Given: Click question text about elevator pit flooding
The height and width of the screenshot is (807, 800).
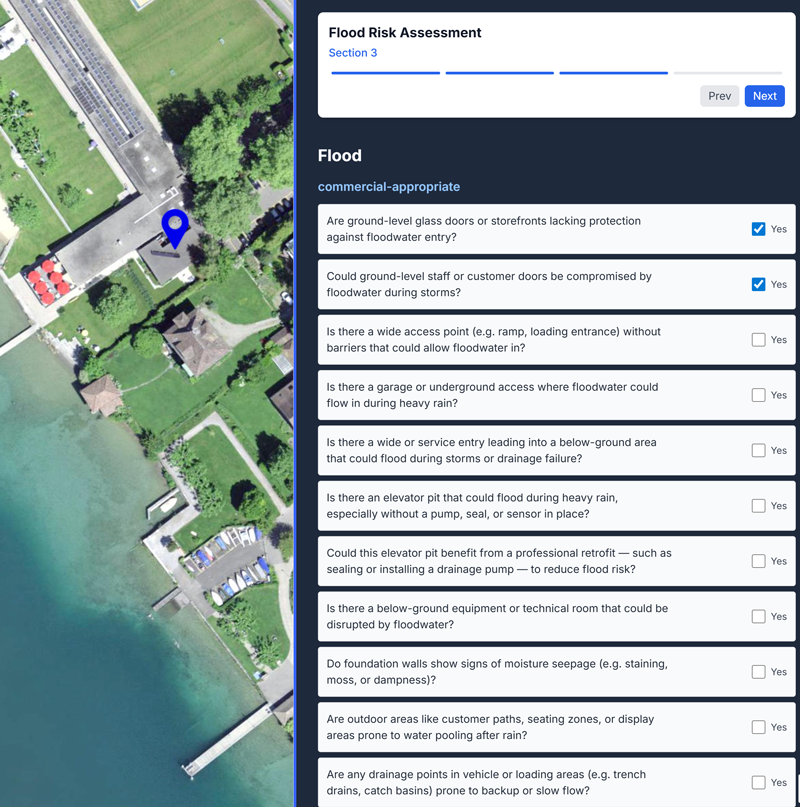Looking at the screenshot, I should pos(472,505).
